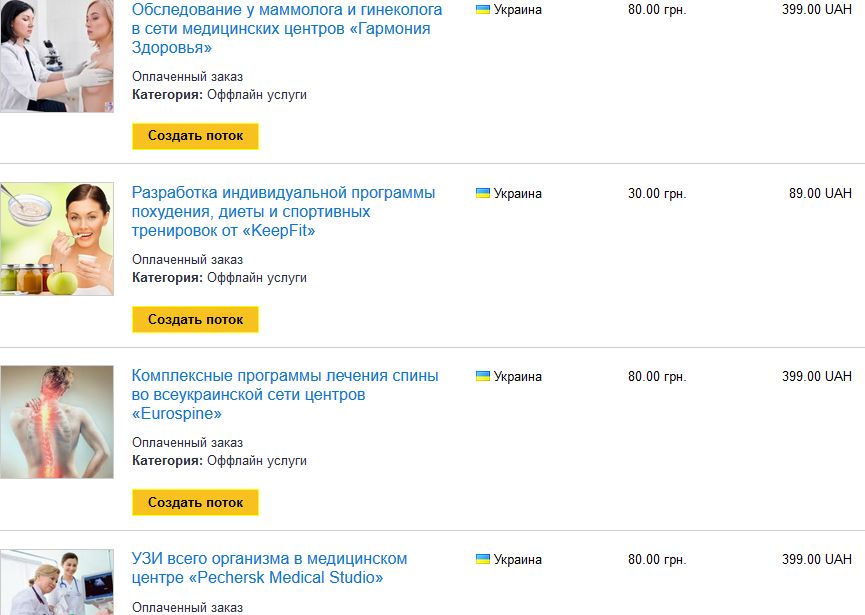Click the 89.00 UAH price of KeepFit

[820, 193]
